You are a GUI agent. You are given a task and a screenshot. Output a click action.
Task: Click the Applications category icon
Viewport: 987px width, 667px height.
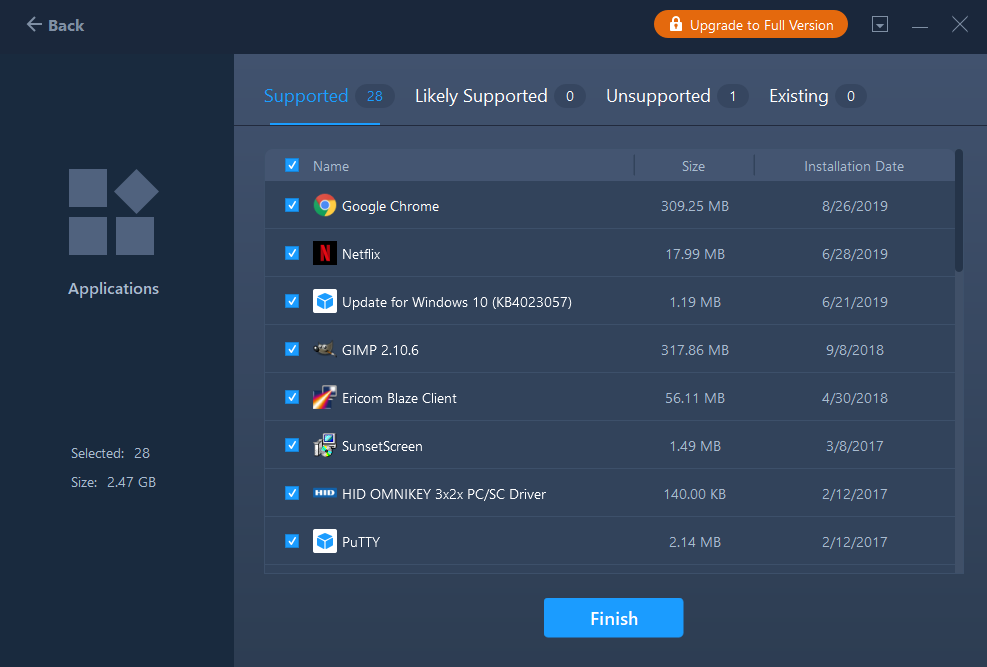coord(113,212)
